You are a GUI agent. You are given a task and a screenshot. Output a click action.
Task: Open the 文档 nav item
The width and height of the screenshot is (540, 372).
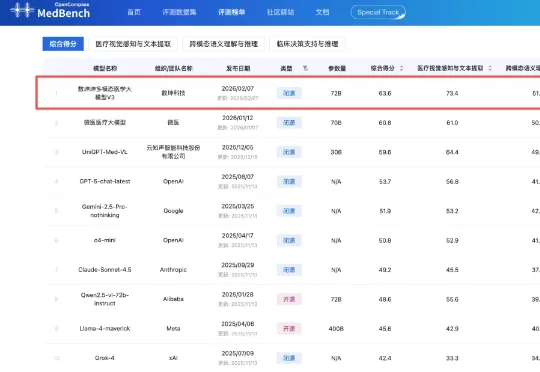coord(322,12)
